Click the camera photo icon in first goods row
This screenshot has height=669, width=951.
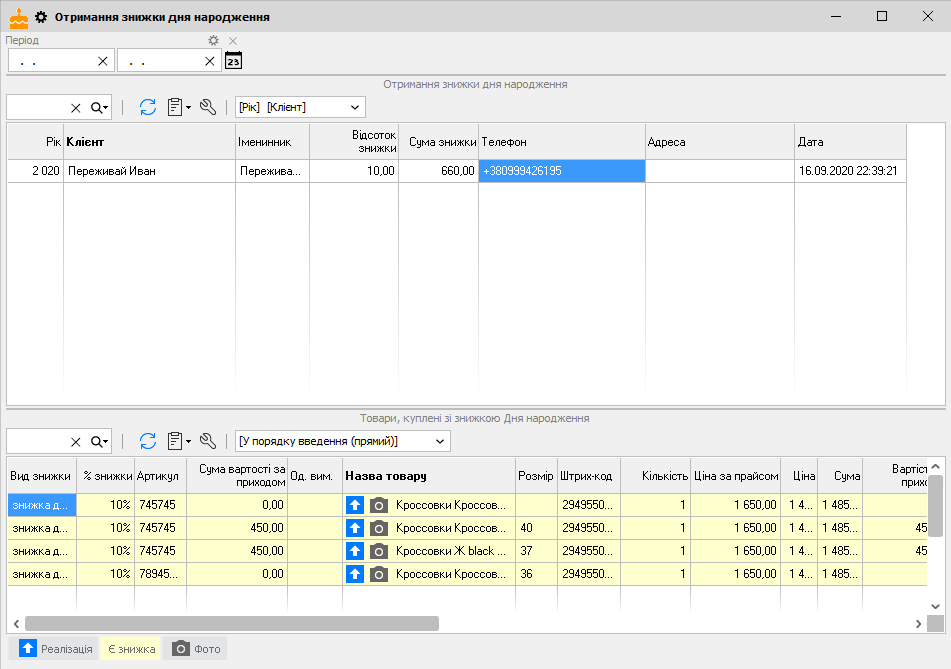[378, 505]
